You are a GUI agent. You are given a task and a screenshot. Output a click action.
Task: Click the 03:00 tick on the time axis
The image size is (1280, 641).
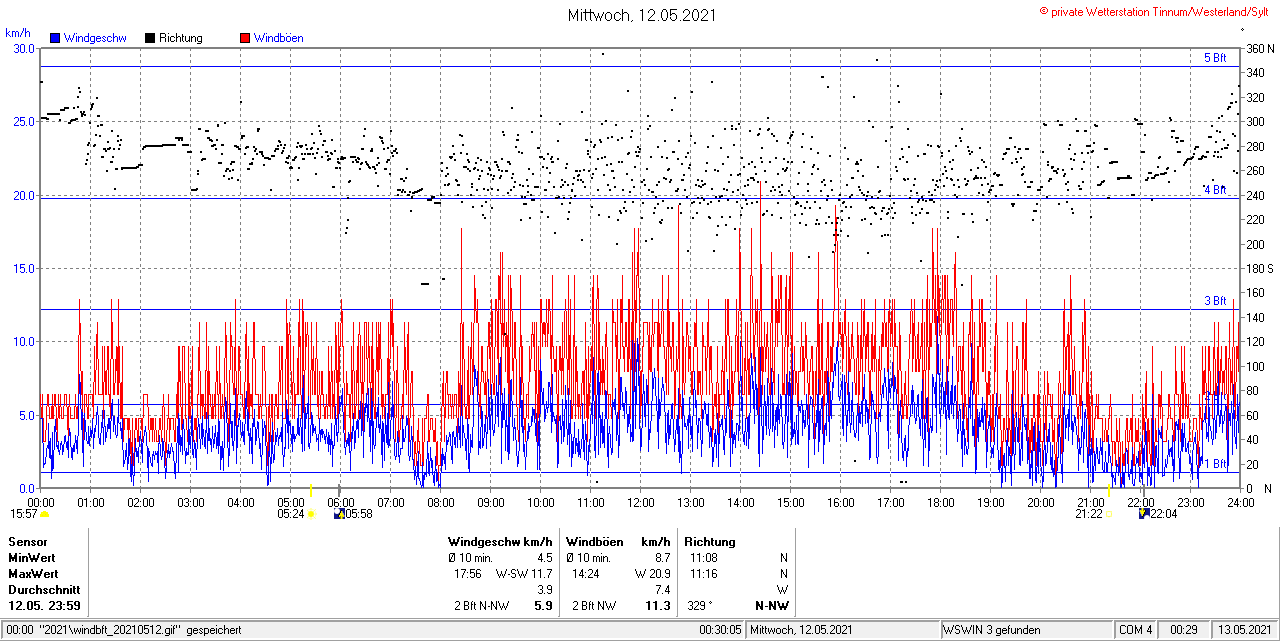tap(190, 502)
